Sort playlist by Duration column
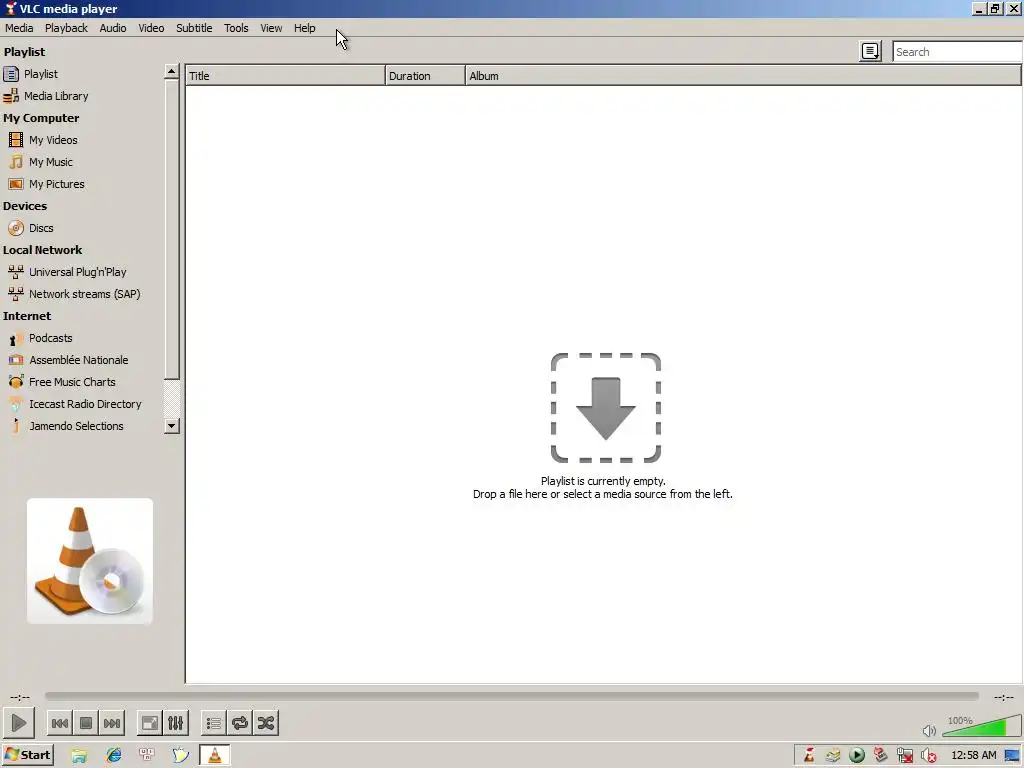The width and height of the screenshot is (1024, 768). (x=425, y=76)
